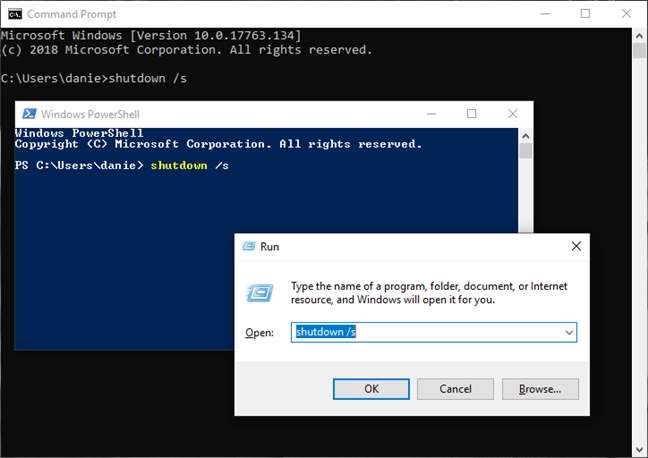The height and width of the screenshot is (458, 648).
Task: Click the large Run program icon in the dialog
Action: click(260, 293)
